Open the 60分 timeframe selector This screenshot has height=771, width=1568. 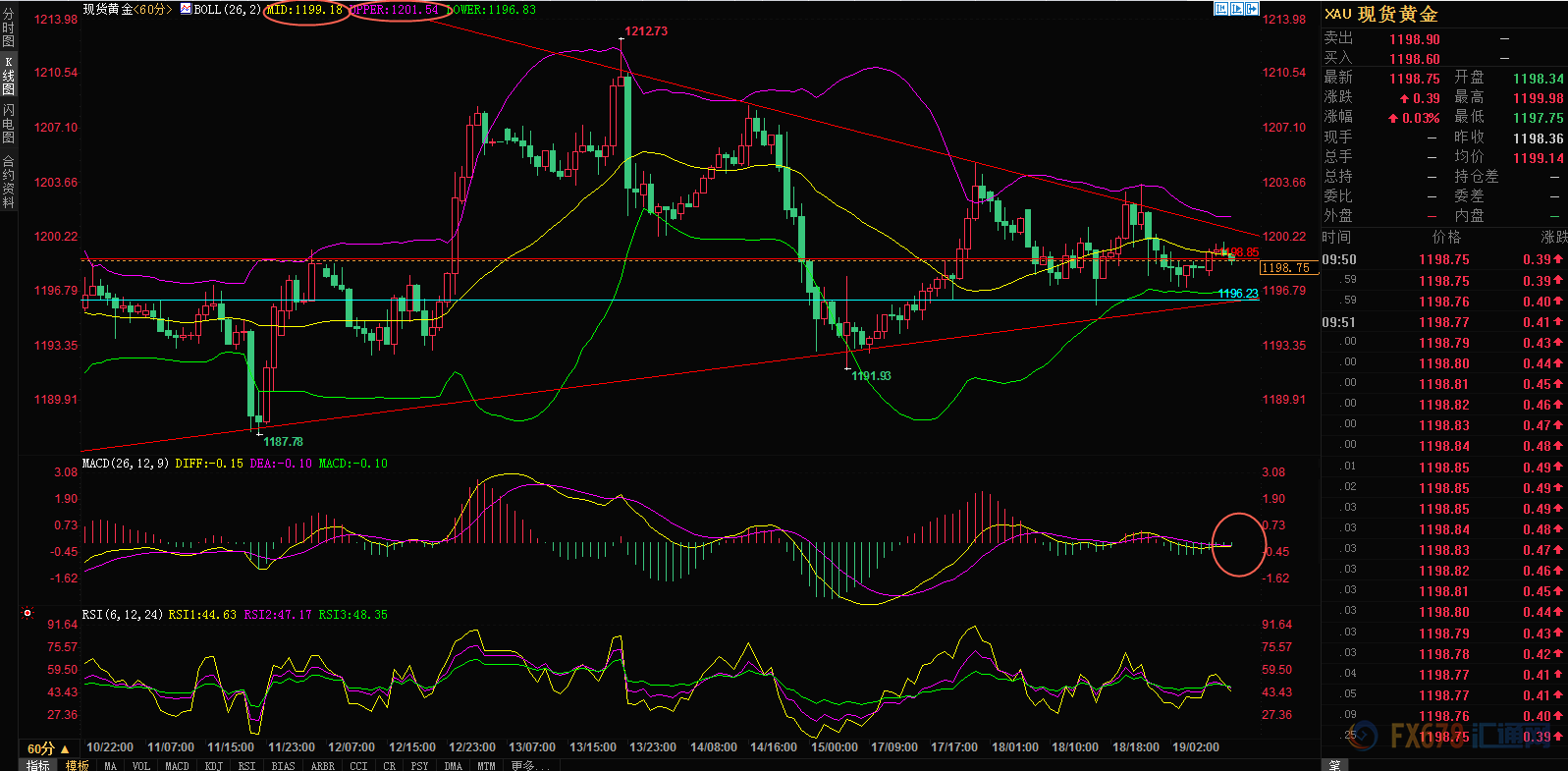pos(48,748)
